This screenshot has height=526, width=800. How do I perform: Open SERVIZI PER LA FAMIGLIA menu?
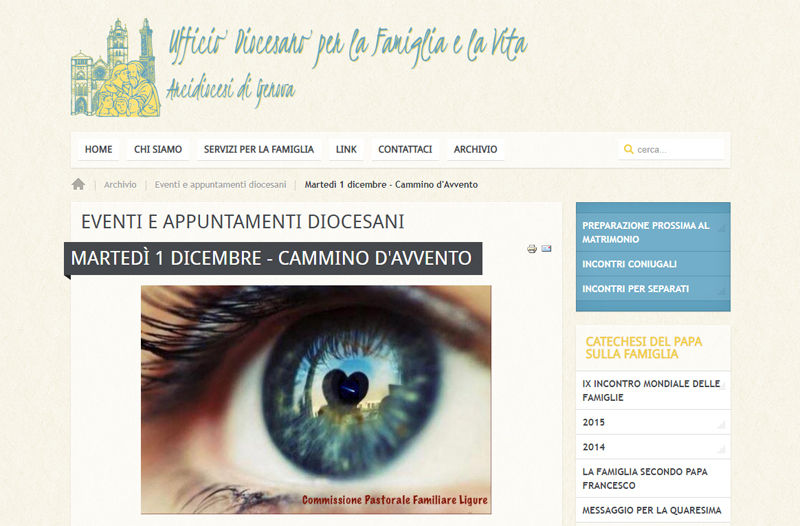(x=259, y=149)
